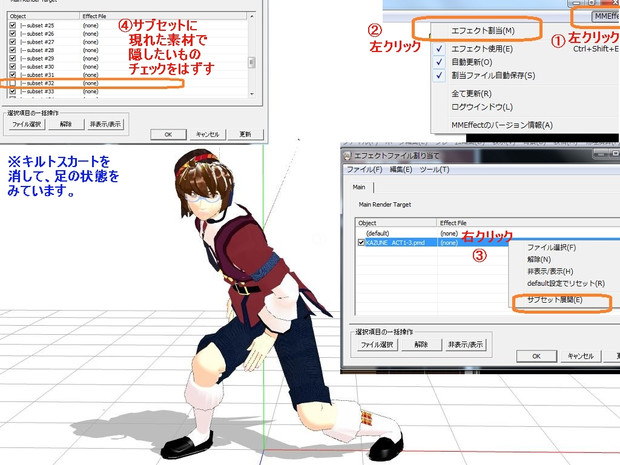Choose エフェクト割当(M) from MMEffect menu
Viewport: 620px width, 465px height.
click(483, 30)
